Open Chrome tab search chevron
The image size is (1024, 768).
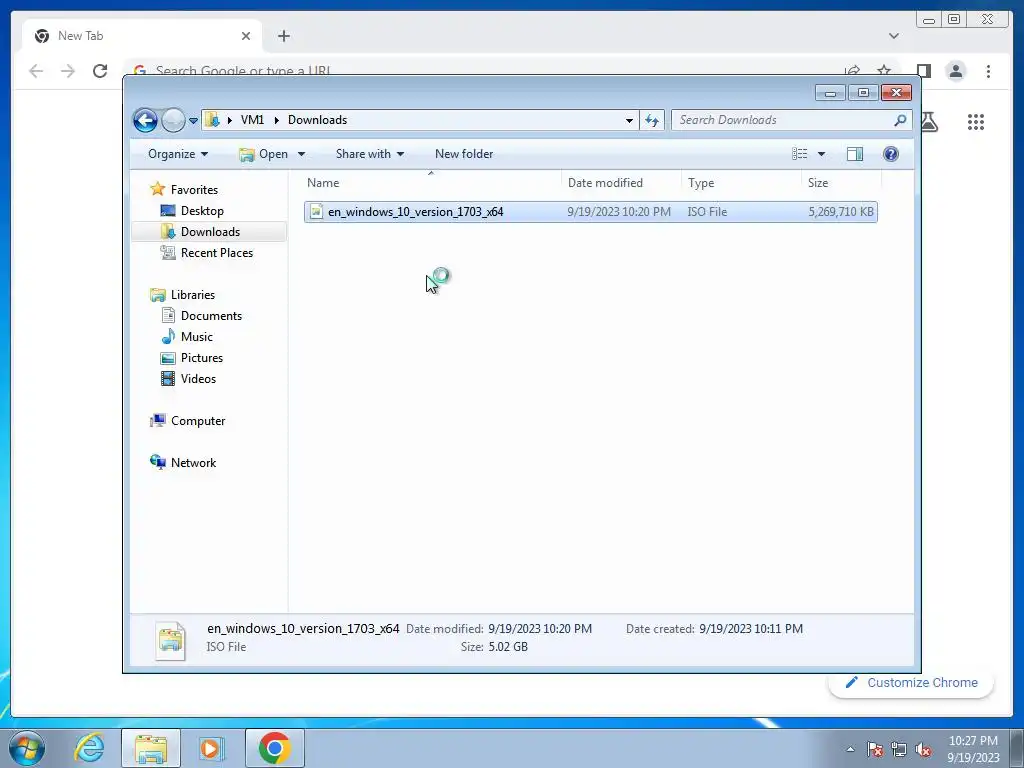point(893,36)
